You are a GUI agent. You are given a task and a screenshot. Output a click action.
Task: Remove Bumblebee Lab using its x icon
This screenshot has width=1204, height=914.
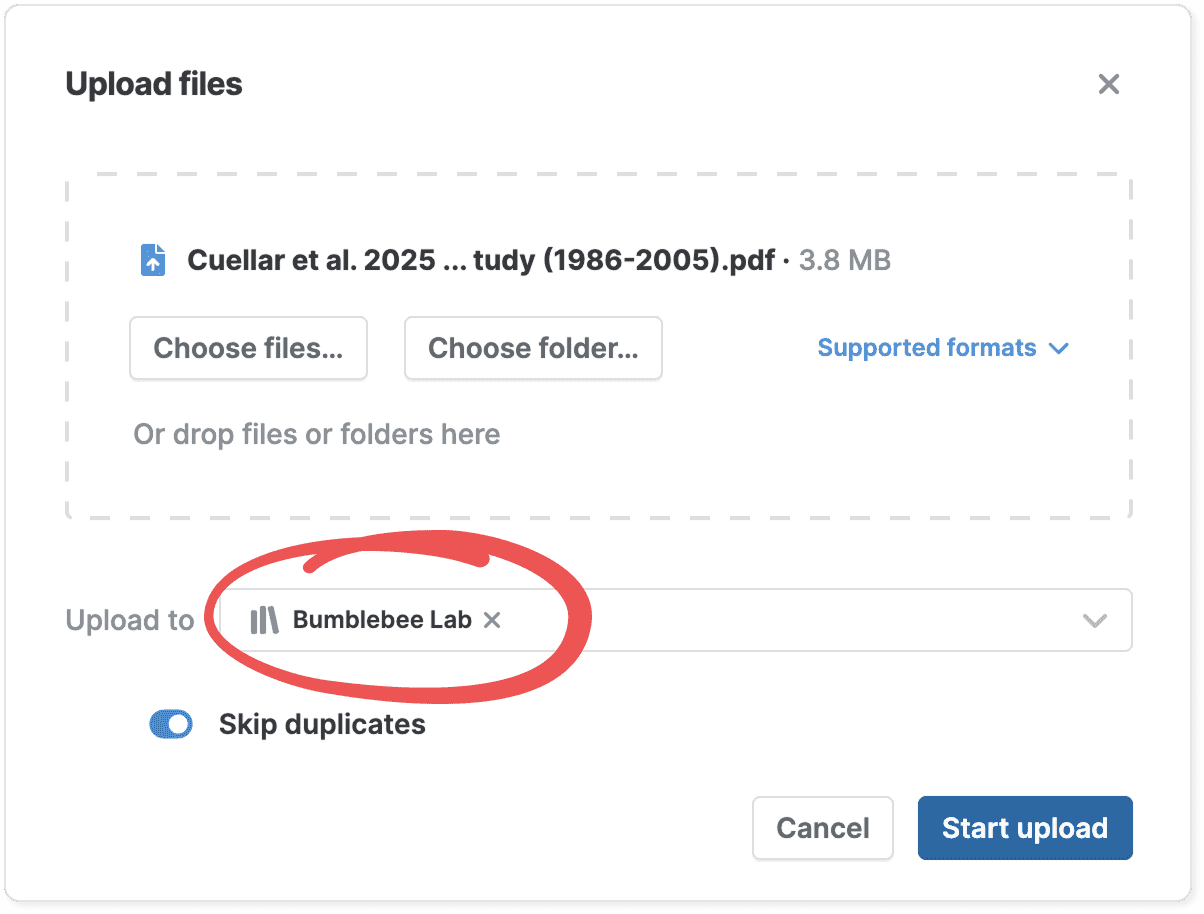click(492, 620)
